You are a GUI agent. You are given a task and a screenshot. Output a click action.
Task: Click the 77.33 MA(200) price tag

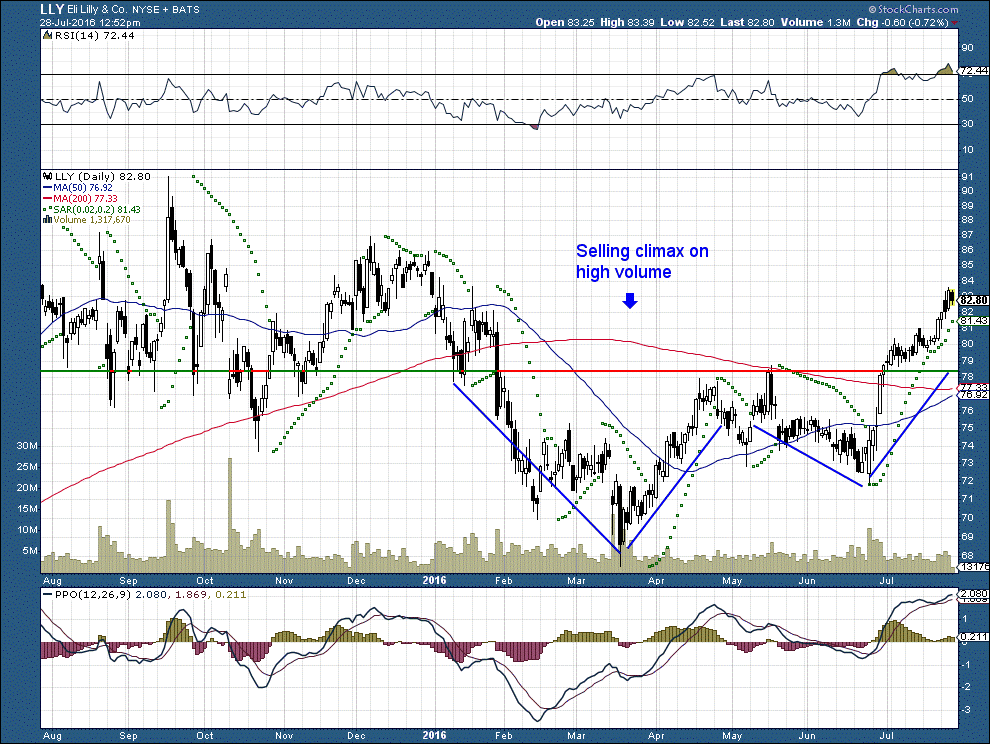[x=974, y=387]
